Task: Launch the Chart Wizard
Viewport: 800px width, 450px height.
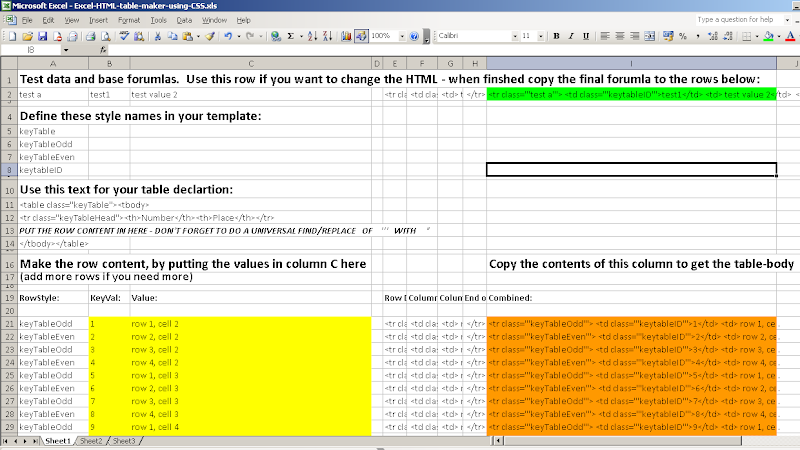Action: pyautogui.click(x=346, y=36)
